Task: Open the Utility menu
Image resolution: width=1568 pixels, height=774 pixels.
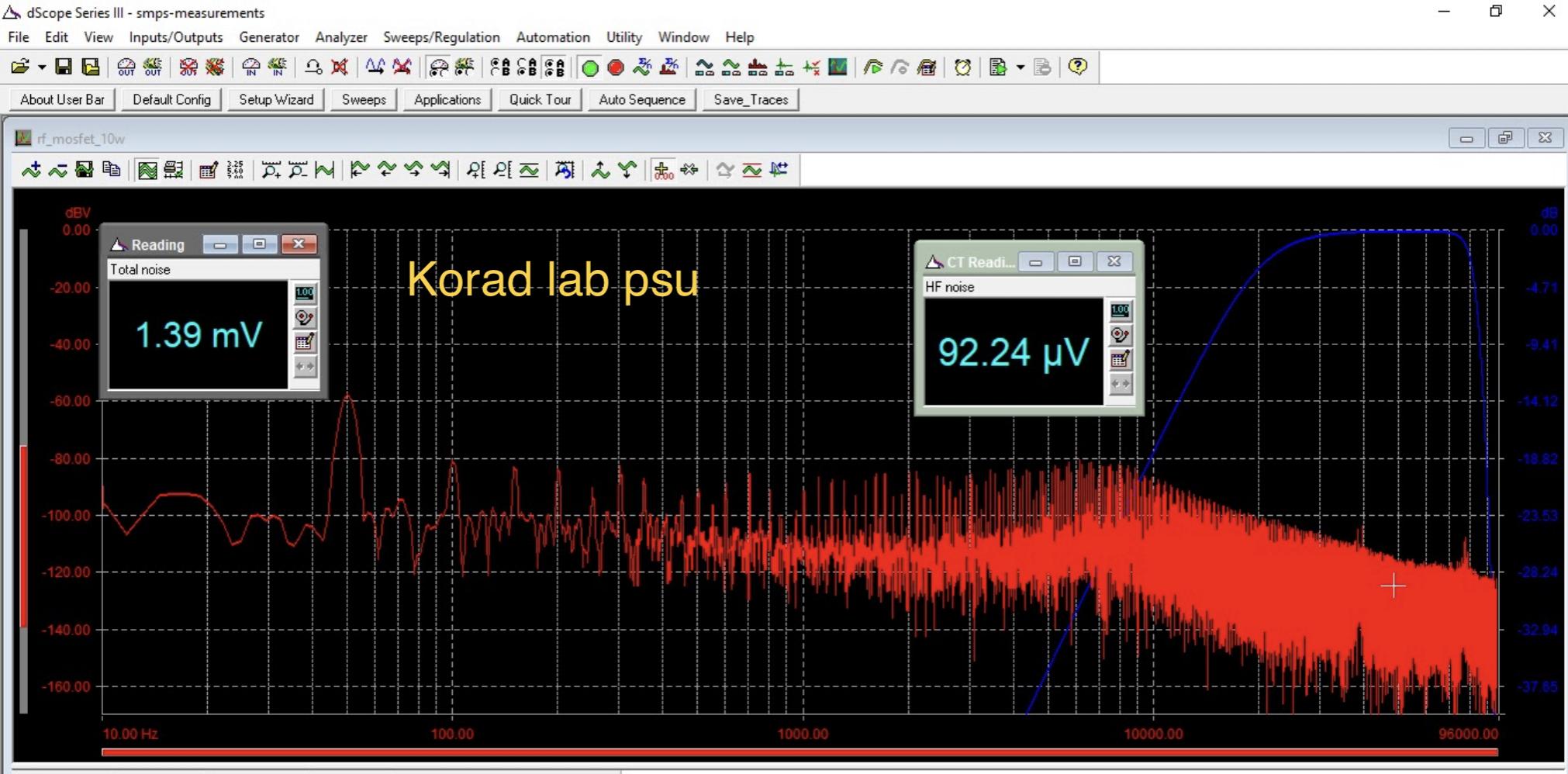Action: 624,37
